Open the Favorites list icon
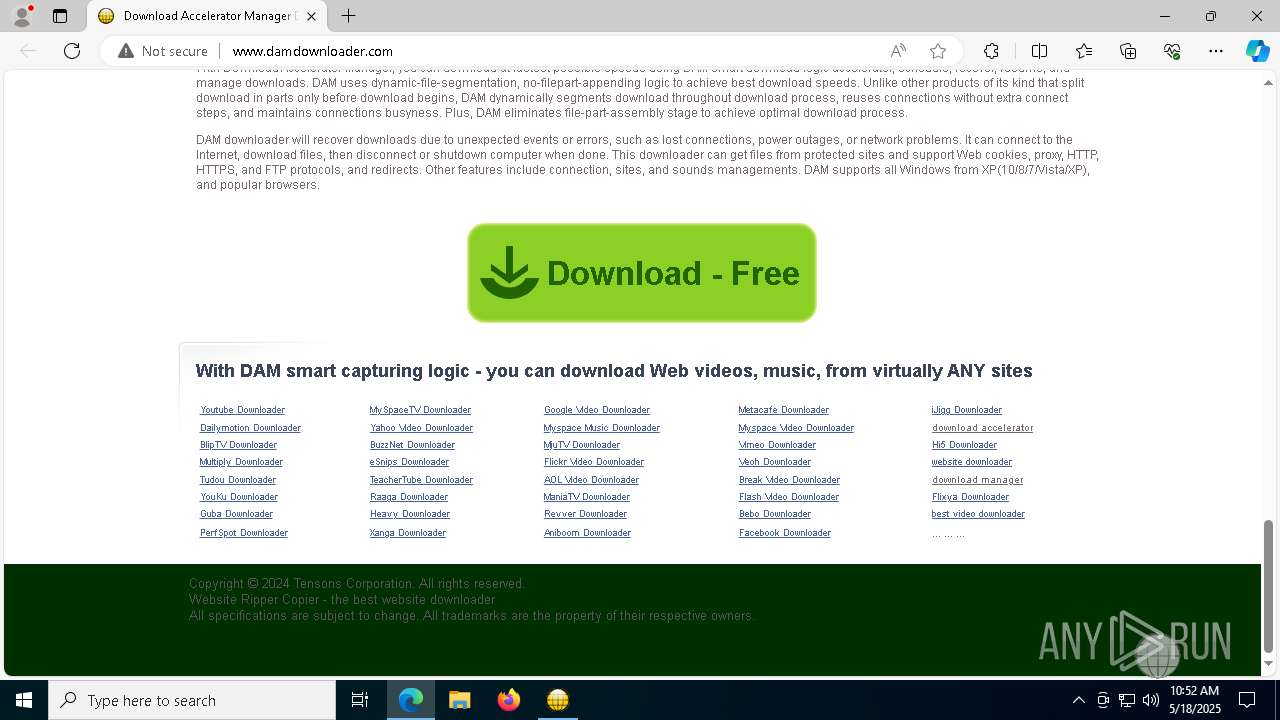1280x720 pixels. click(x=1084, y=51)
